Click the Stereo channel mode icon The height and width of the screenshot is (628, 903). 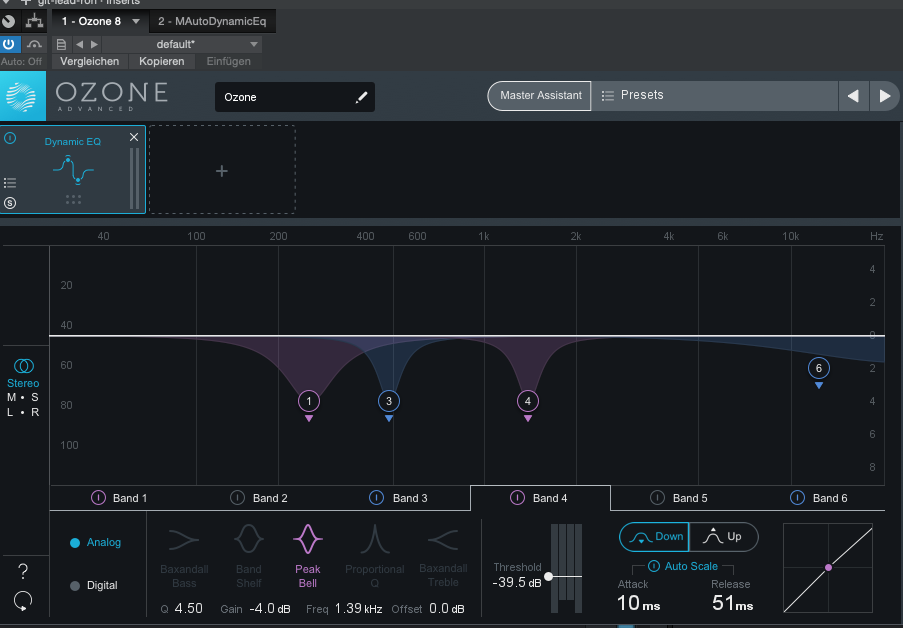(x=24, y=366)
